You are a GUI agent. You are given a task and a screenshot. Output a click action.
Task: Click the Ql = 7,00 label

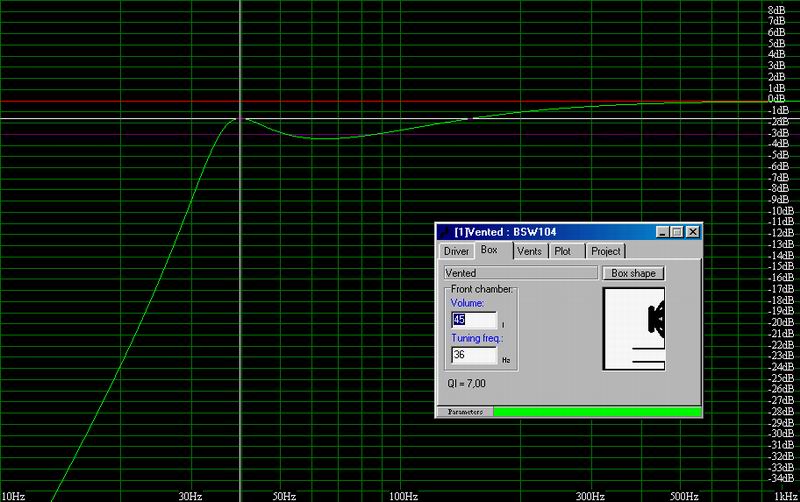coord(469,384)
